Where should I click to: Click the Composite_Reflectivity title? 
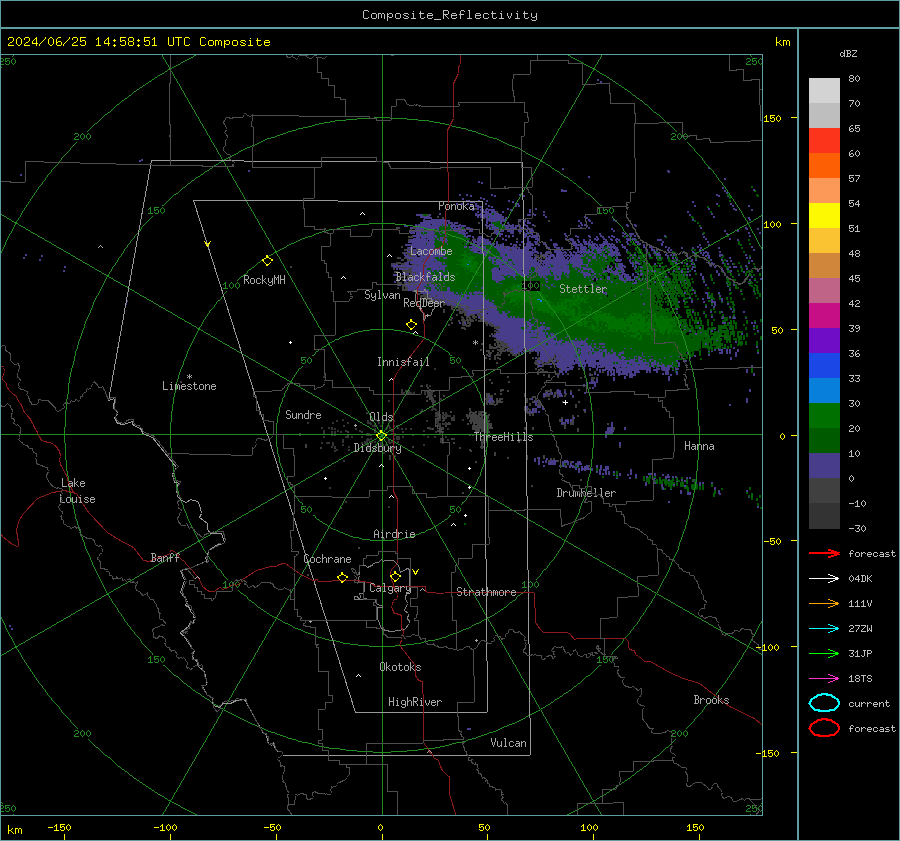[x=450, y=15]
